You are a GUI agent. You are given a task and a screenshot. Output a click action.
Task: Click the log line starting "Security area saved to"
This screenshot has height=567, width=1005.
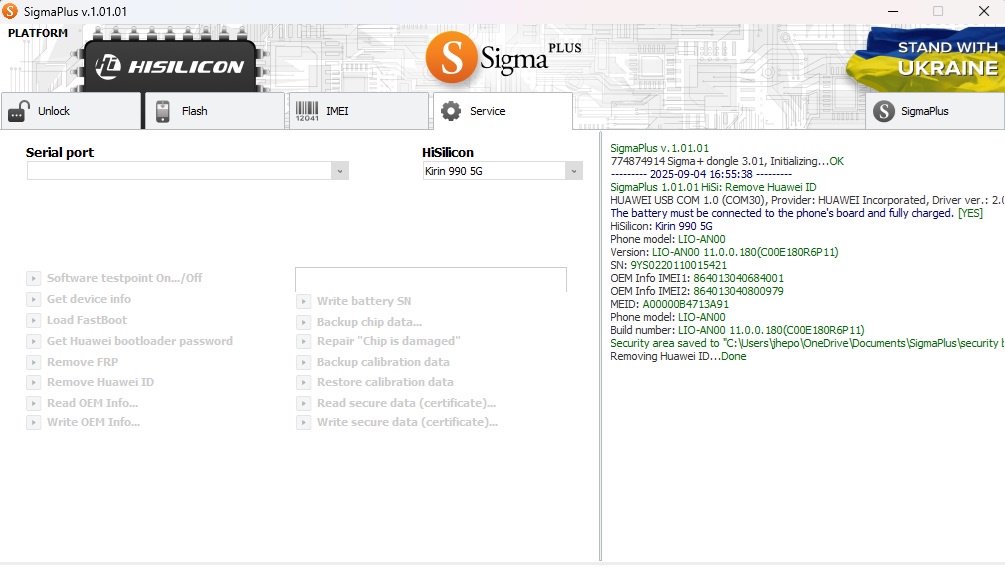coord(807,343)
